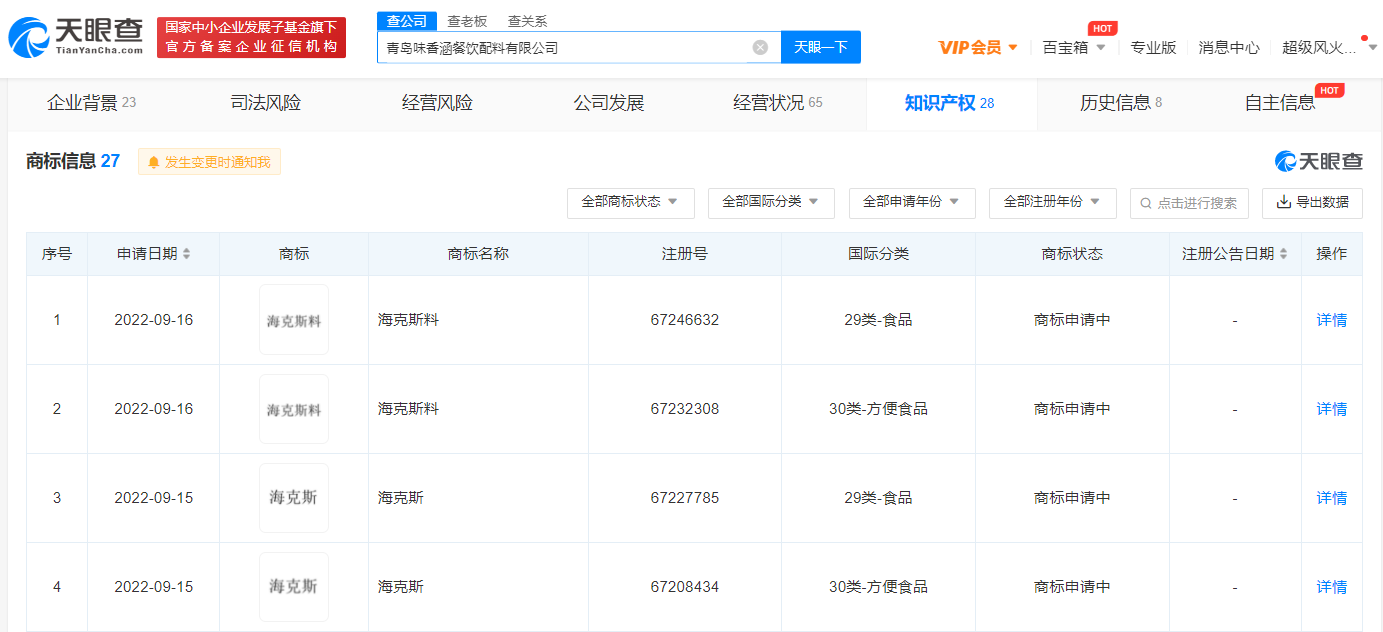Screen dimensions: 1383x632
Task: Expand 全部商标状态 filter dropdown
Action: click(630, 202)
